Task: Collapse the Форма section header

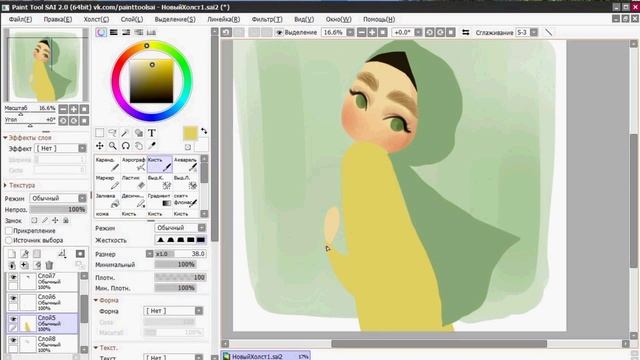Action: click(106, 300)
